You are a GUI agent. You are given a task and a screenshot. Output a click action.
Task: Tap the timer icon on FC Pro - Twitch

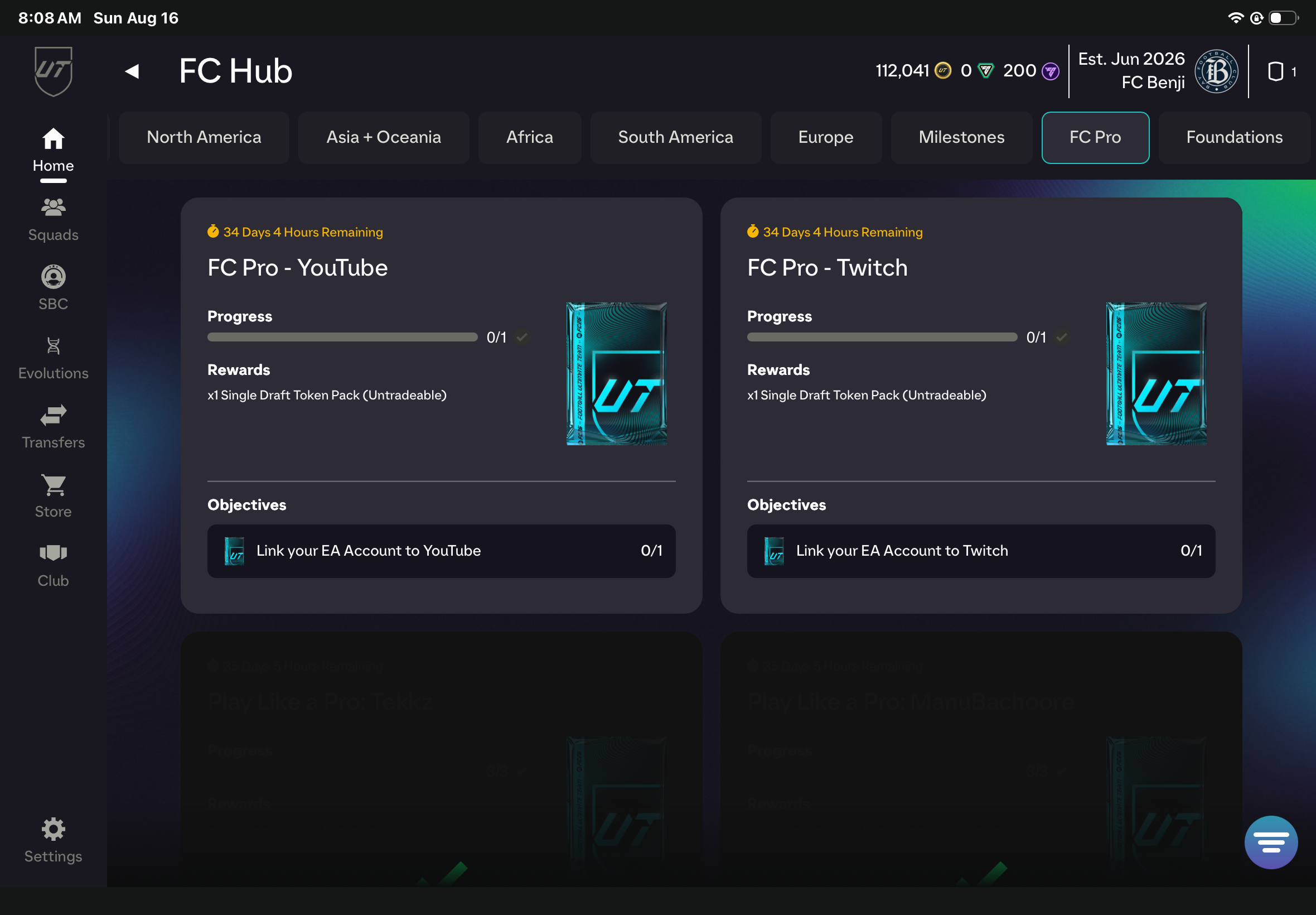click(x=753, y=231)
